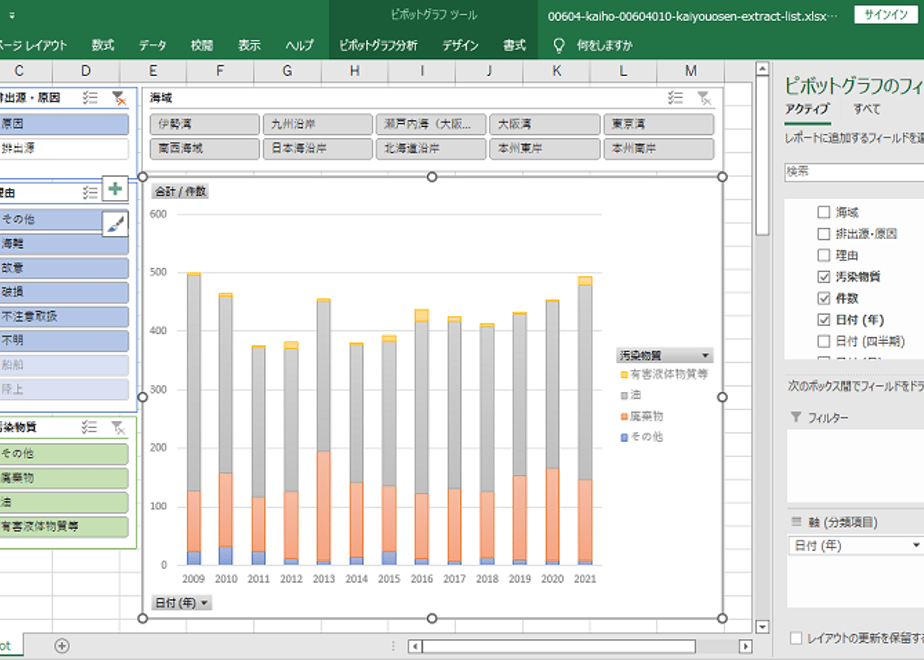Click multi-select icon on 理由 slicer

coord(90,193)
